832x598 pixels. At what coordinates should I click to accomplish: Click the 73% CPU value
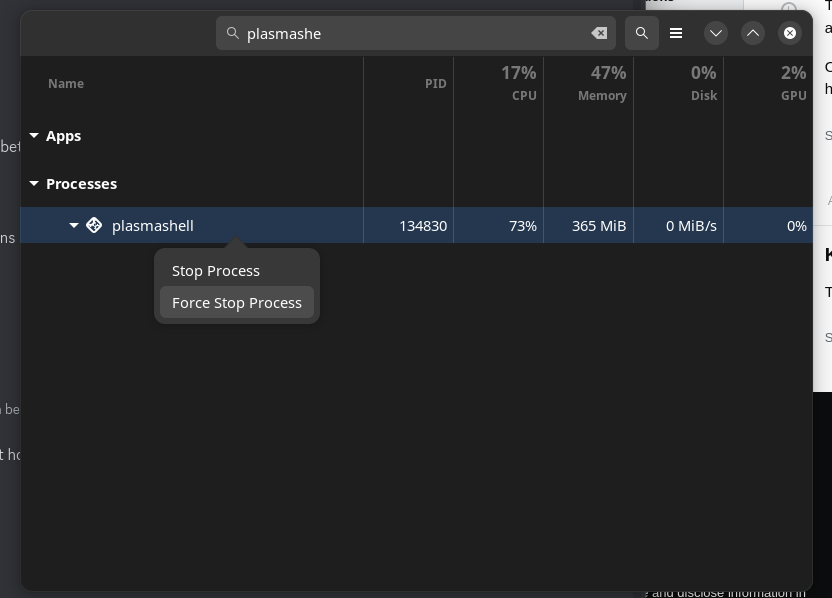pos(523,226)
